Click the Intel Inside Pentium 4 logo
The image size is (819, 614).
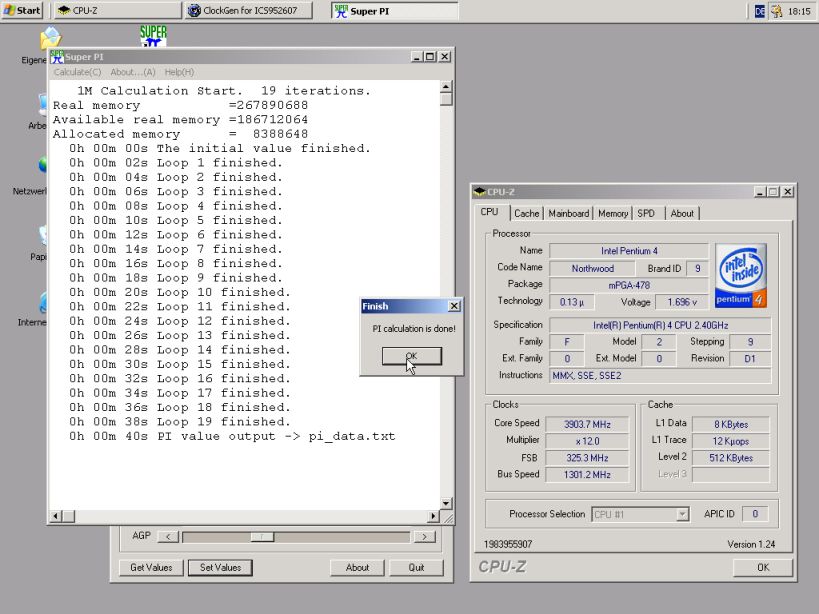pyautogui.click(x=740, y=275)
